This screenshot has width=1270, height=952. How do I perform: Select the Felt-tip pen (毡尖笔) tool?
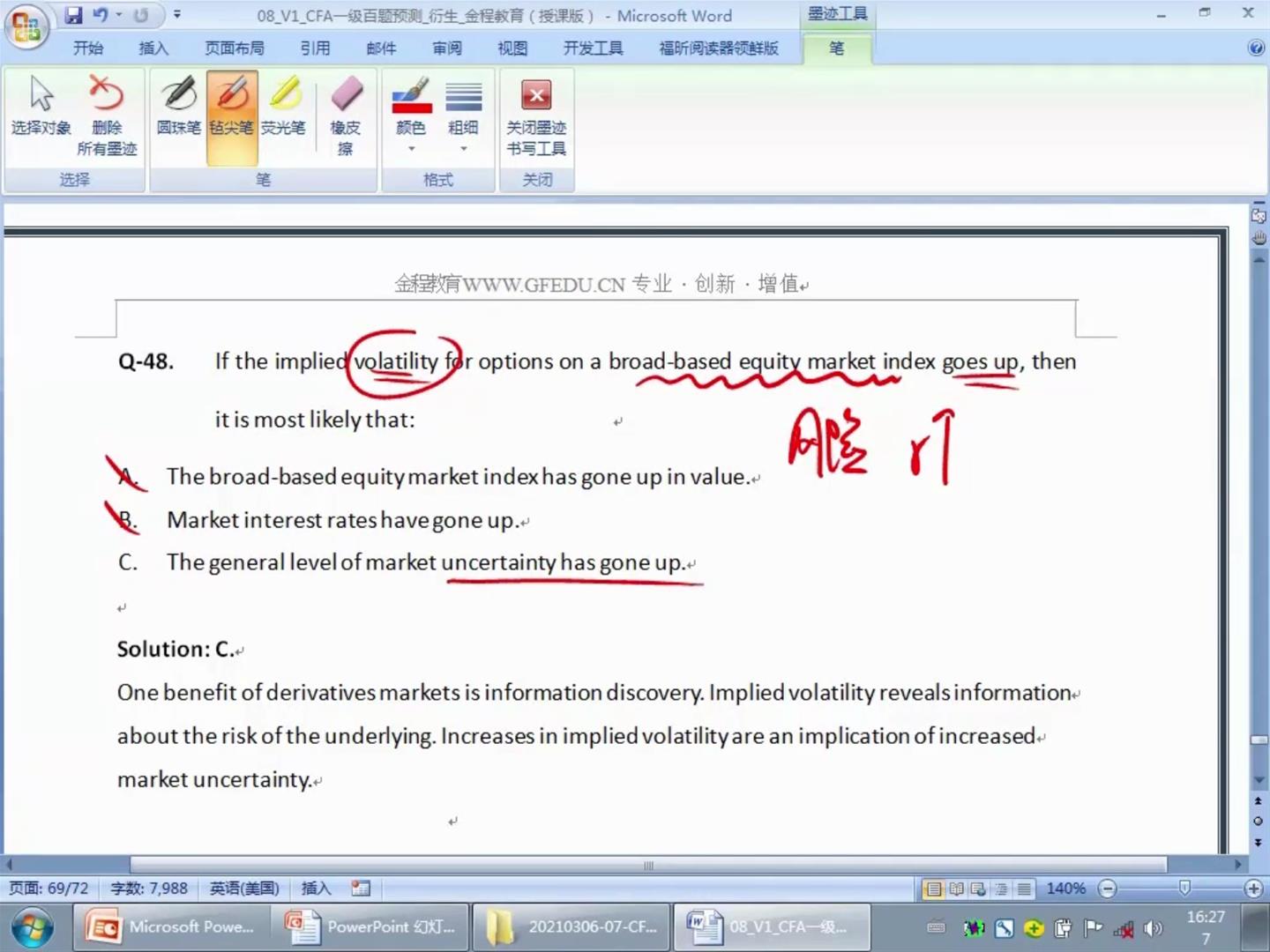coord(232,108)
